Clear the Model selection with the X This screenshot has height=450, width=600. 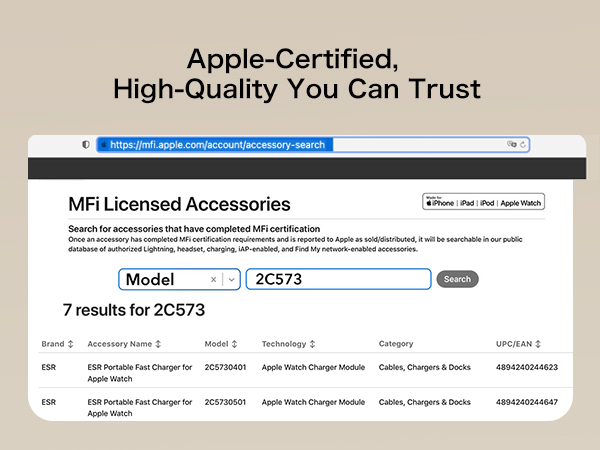tap(213, 280)
